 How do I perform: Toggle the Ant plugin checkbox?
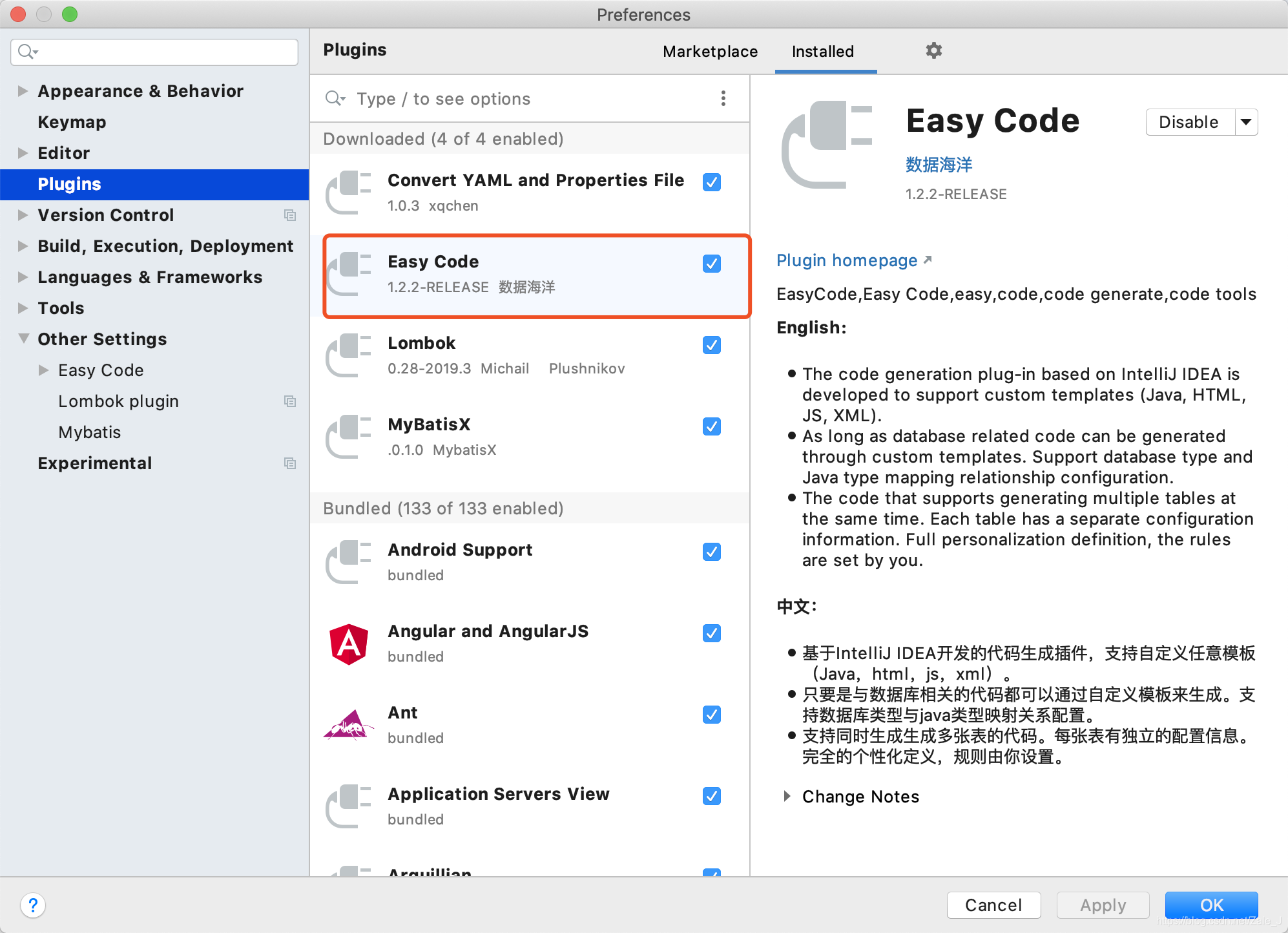[712, 715]
